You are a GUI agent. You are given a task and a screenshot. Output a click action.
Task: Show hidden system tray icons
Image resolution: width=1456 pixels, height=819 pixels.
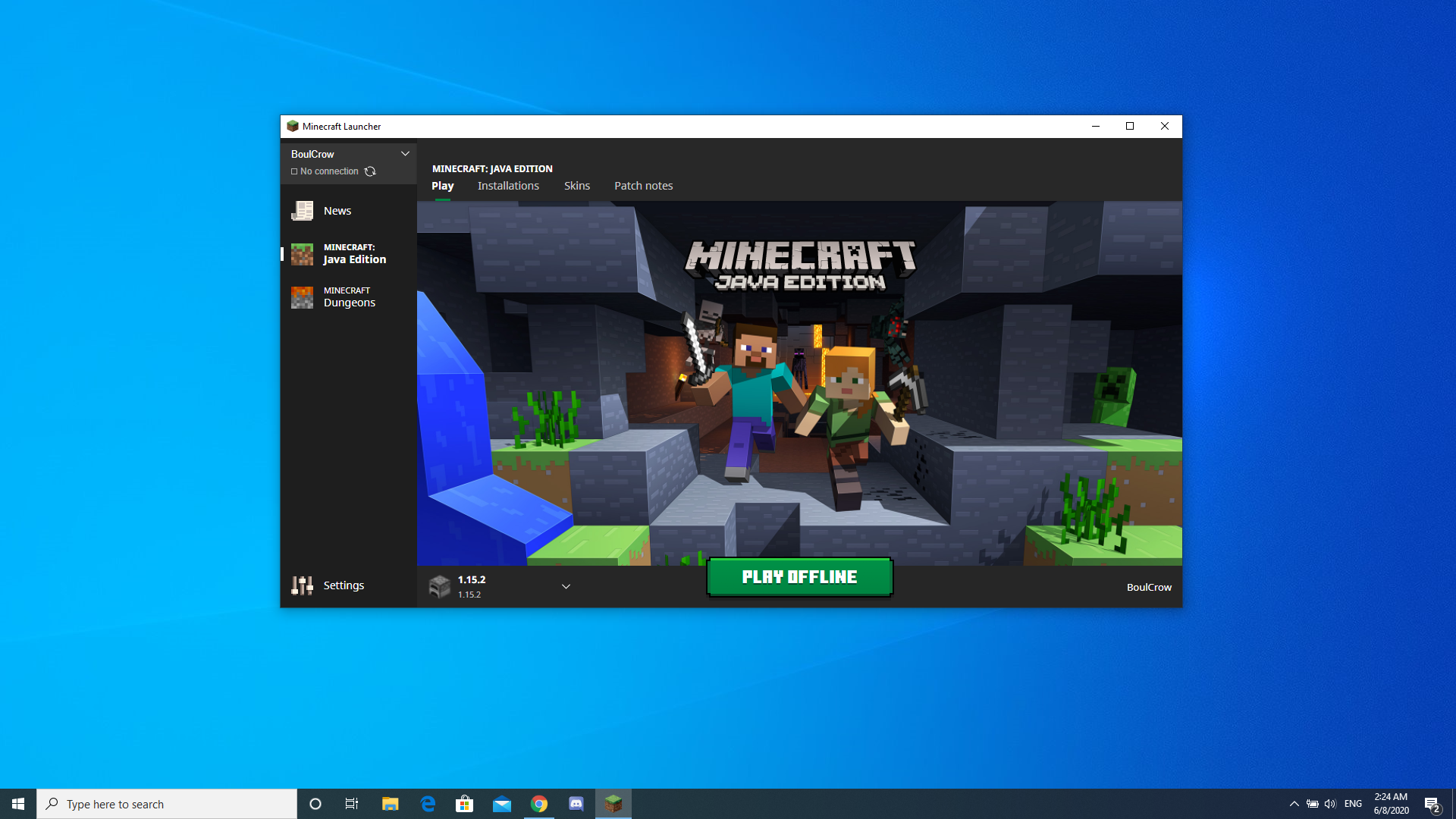coord(1294,804)
